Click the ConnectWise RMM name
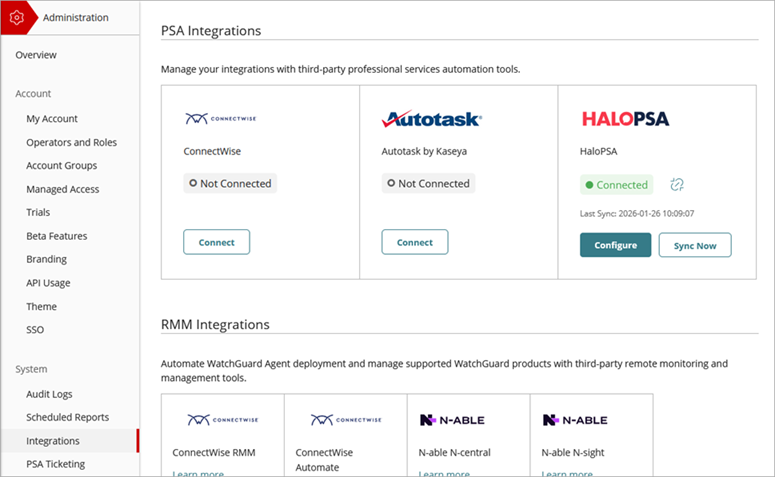The image size is (775, 478). click(214, 453)
